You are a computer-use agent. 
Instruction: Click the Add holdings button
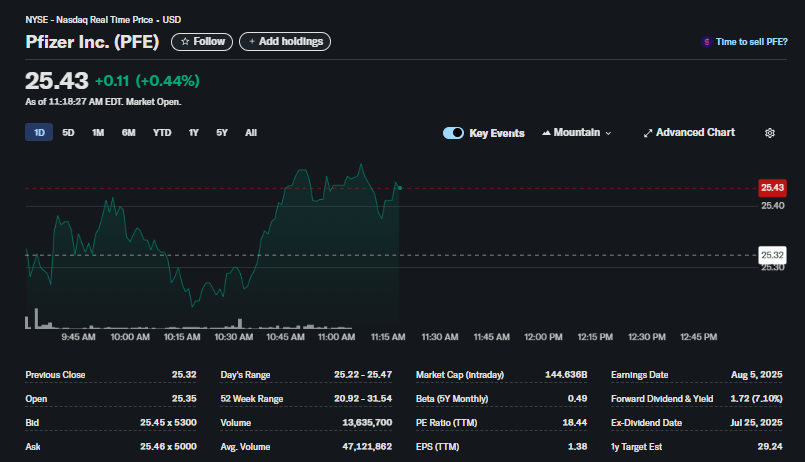coord(285,42)
